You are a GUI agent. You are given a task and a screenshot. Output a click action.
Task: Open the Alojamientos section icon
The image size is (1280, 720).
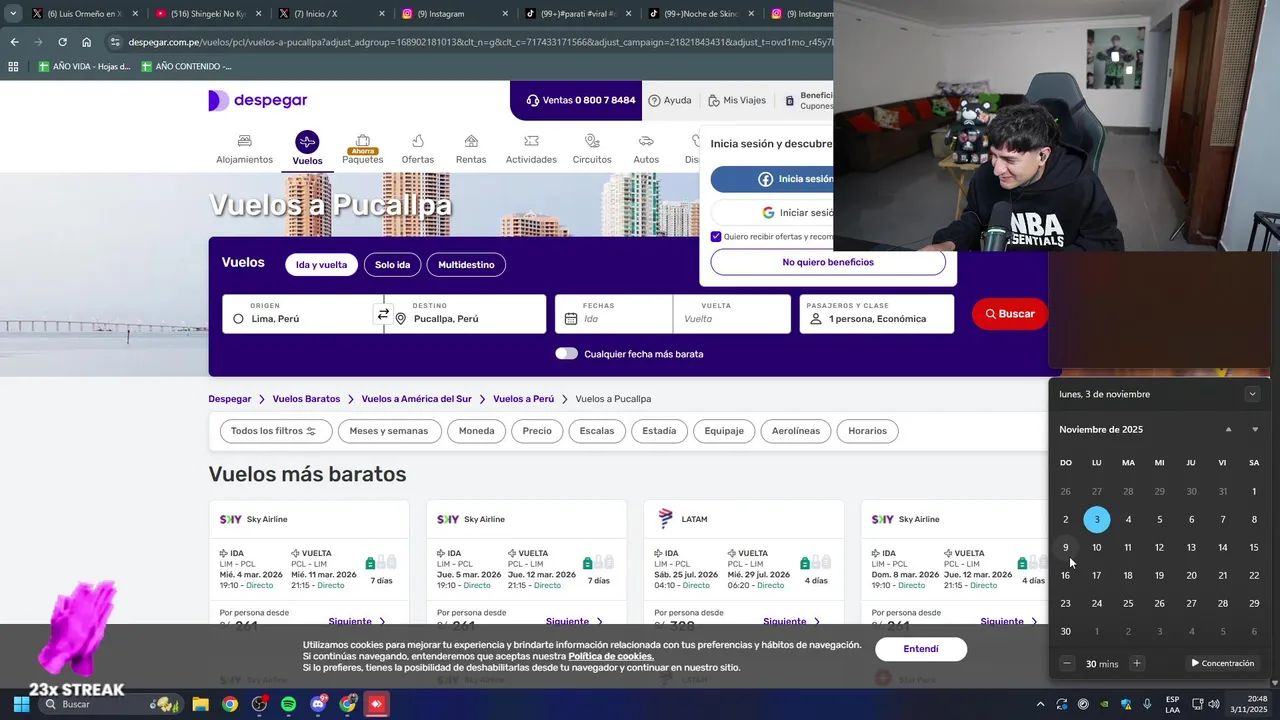coord(244,141)
